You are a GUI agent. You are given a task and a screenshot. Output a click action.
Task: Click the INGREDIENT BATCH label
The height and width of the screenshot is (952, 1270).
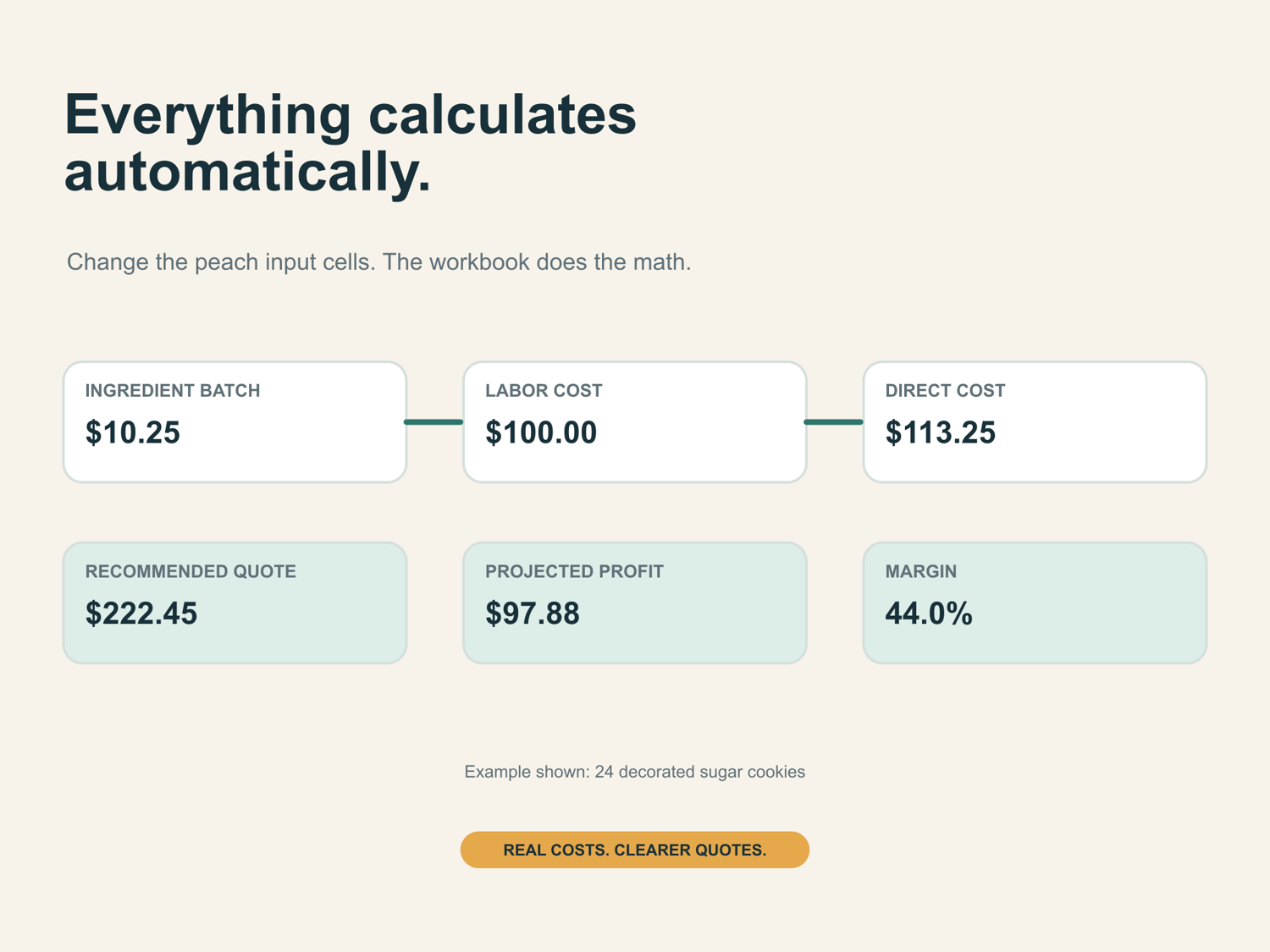(173, 391)
